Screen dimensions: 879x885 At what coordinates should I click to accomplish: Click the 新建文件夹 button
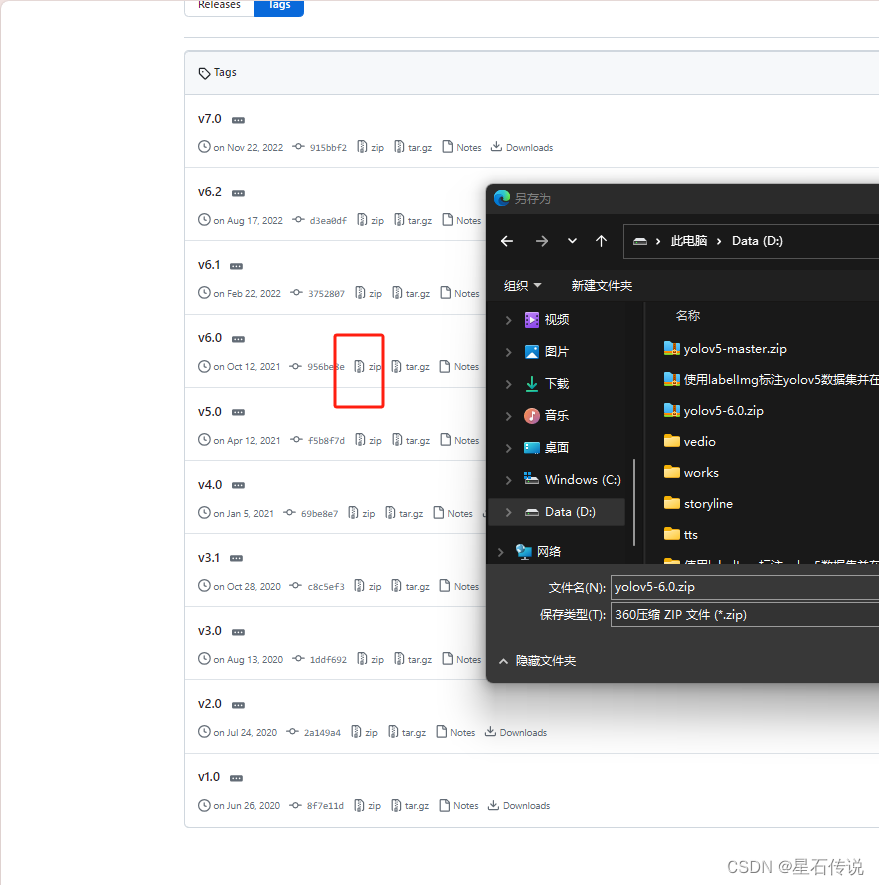(x=601, y=286)
